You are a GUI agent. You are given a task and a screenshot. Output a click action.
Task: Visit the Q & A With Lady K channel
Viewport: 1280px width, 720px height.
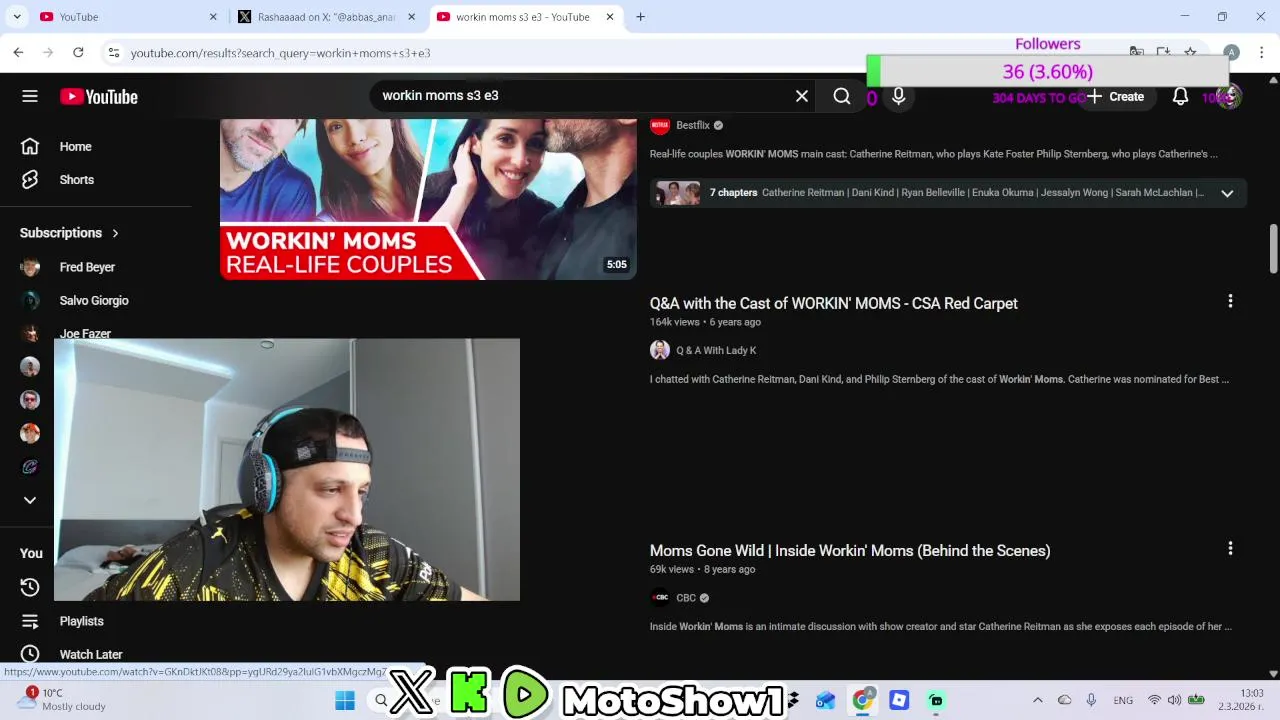[716, 350]
